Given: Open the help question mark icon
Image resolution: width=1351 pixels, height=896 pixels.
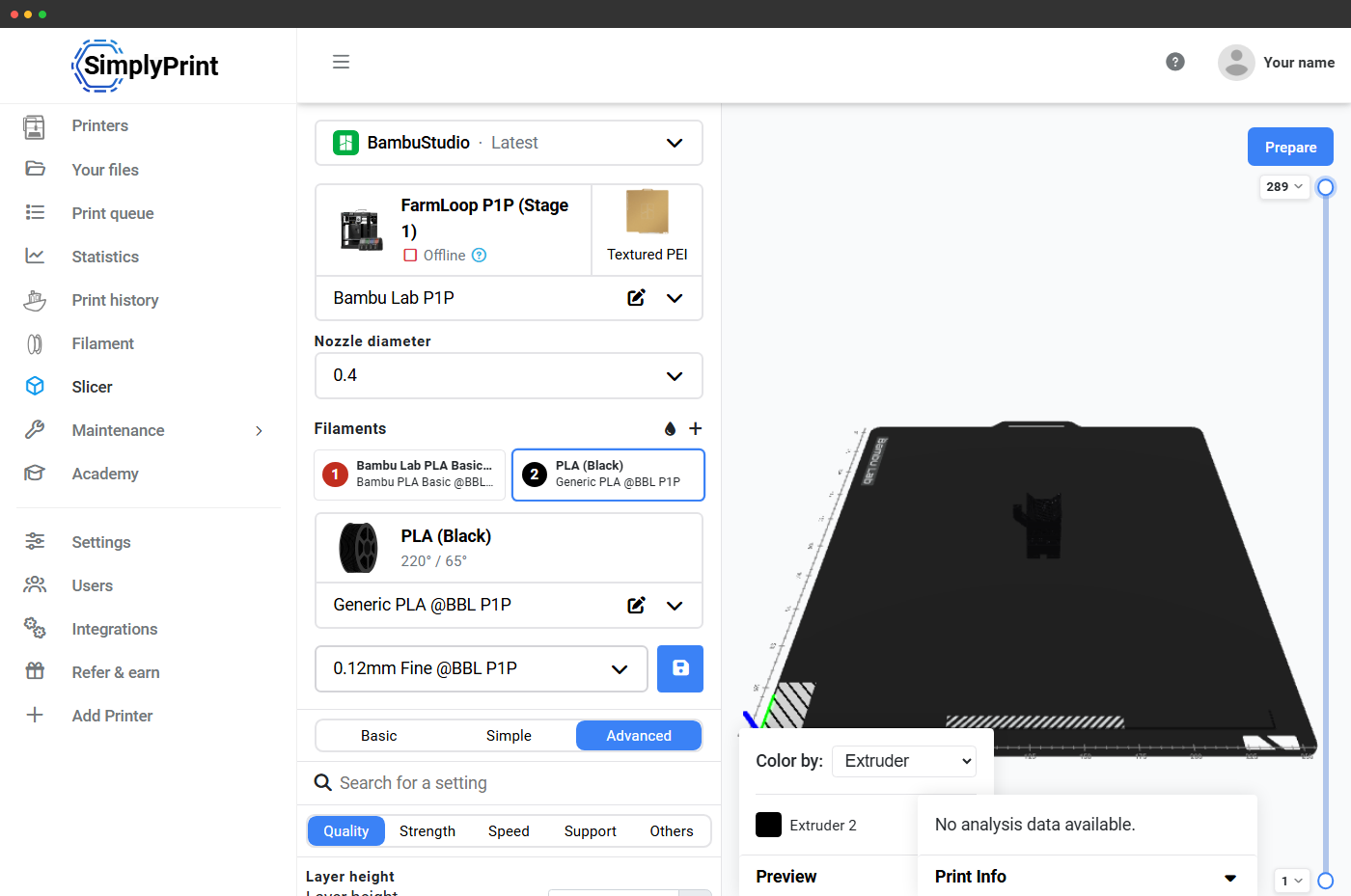Looking at the screenshot, I should pos(1175,62).
